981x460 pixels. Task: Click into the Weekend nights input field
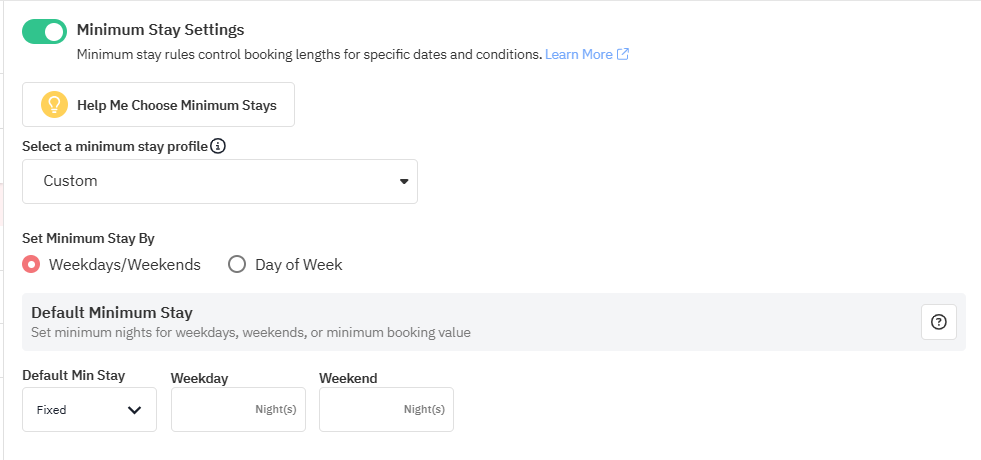386,409
